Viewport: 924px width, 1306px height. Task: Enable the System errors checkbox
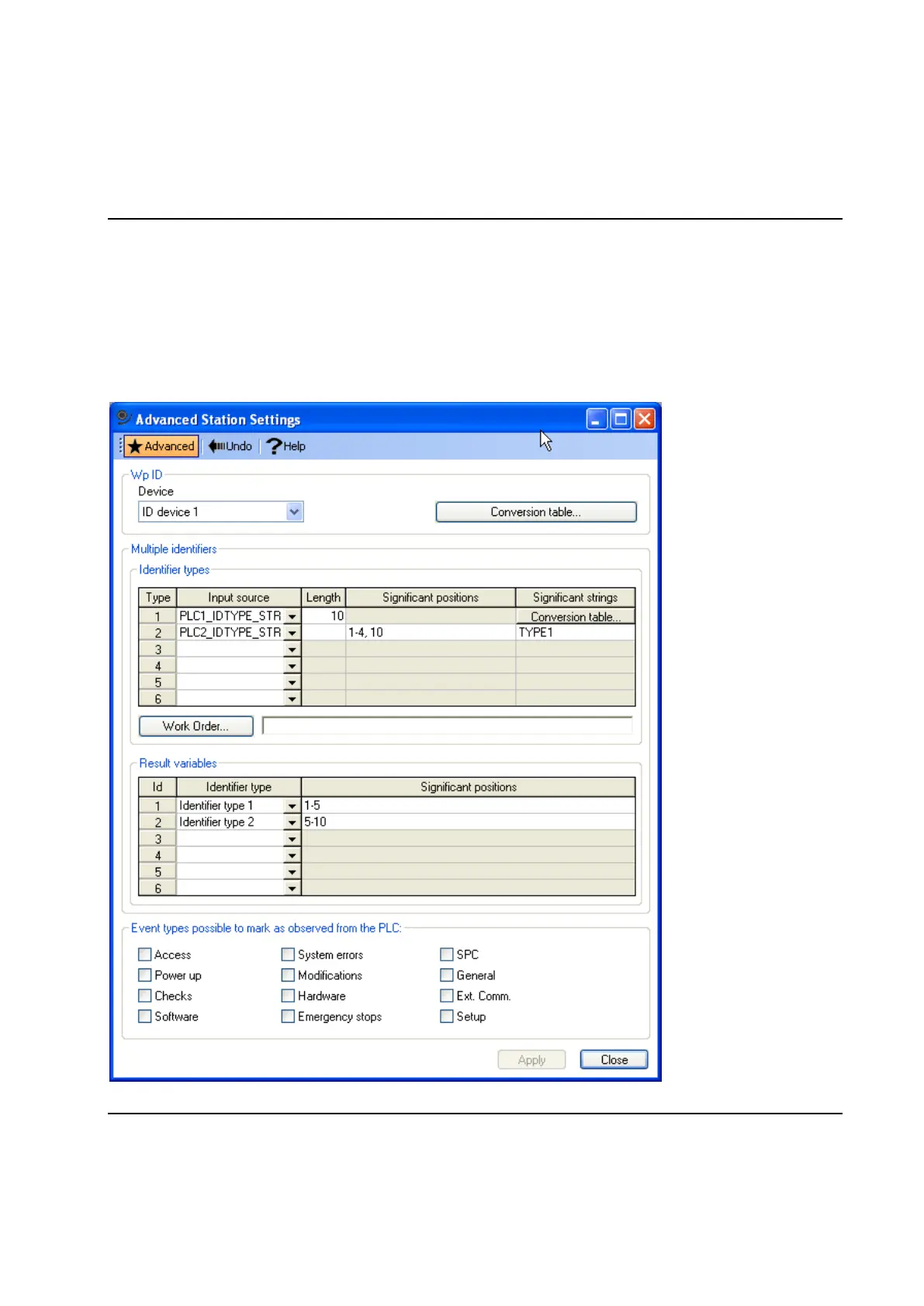(288, 954)
